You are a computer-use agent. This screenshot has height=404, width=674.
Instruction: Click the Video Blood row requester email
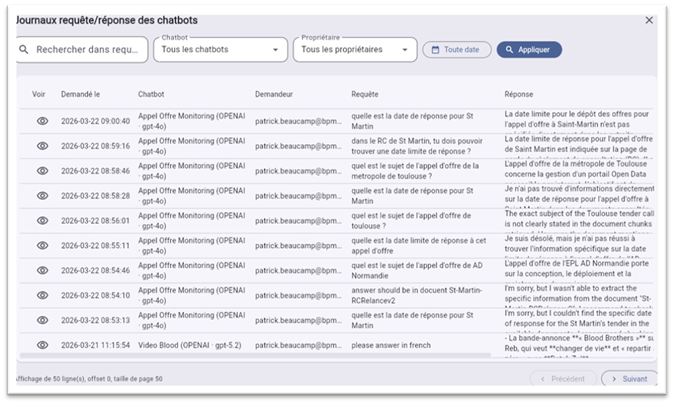point(298,345)
